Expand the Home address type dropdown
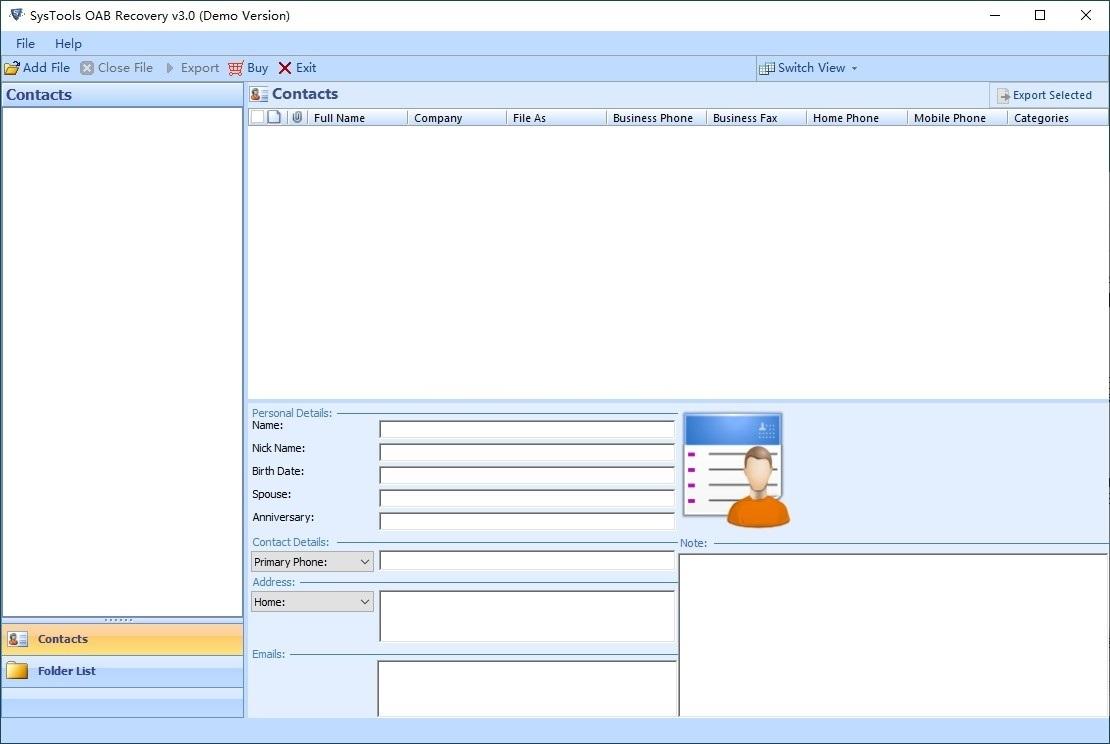This screenshot has width=1110, height=744. [312, 602]
